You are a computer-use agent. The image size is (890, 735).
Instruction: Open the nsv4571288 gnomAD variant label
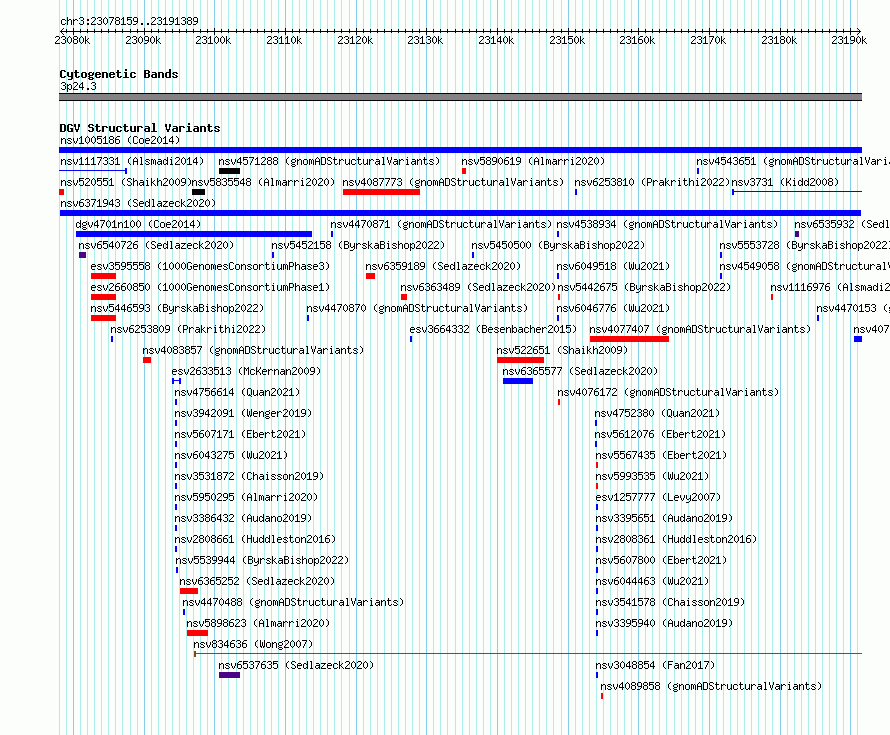click(329, 161)
